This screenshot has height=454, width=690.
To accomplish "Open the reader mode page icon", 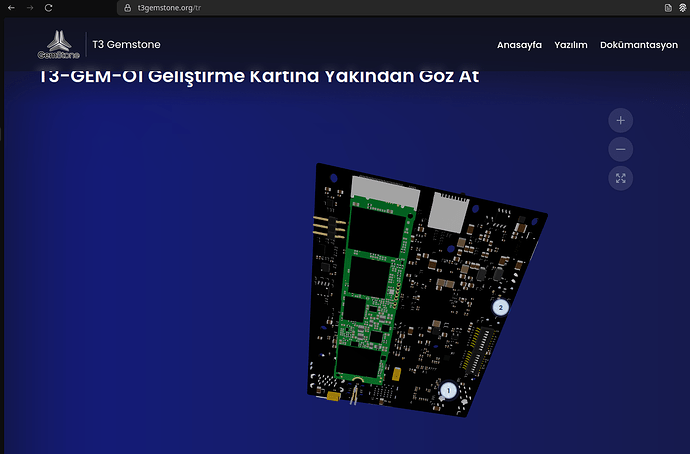I will tap(668, 7).
